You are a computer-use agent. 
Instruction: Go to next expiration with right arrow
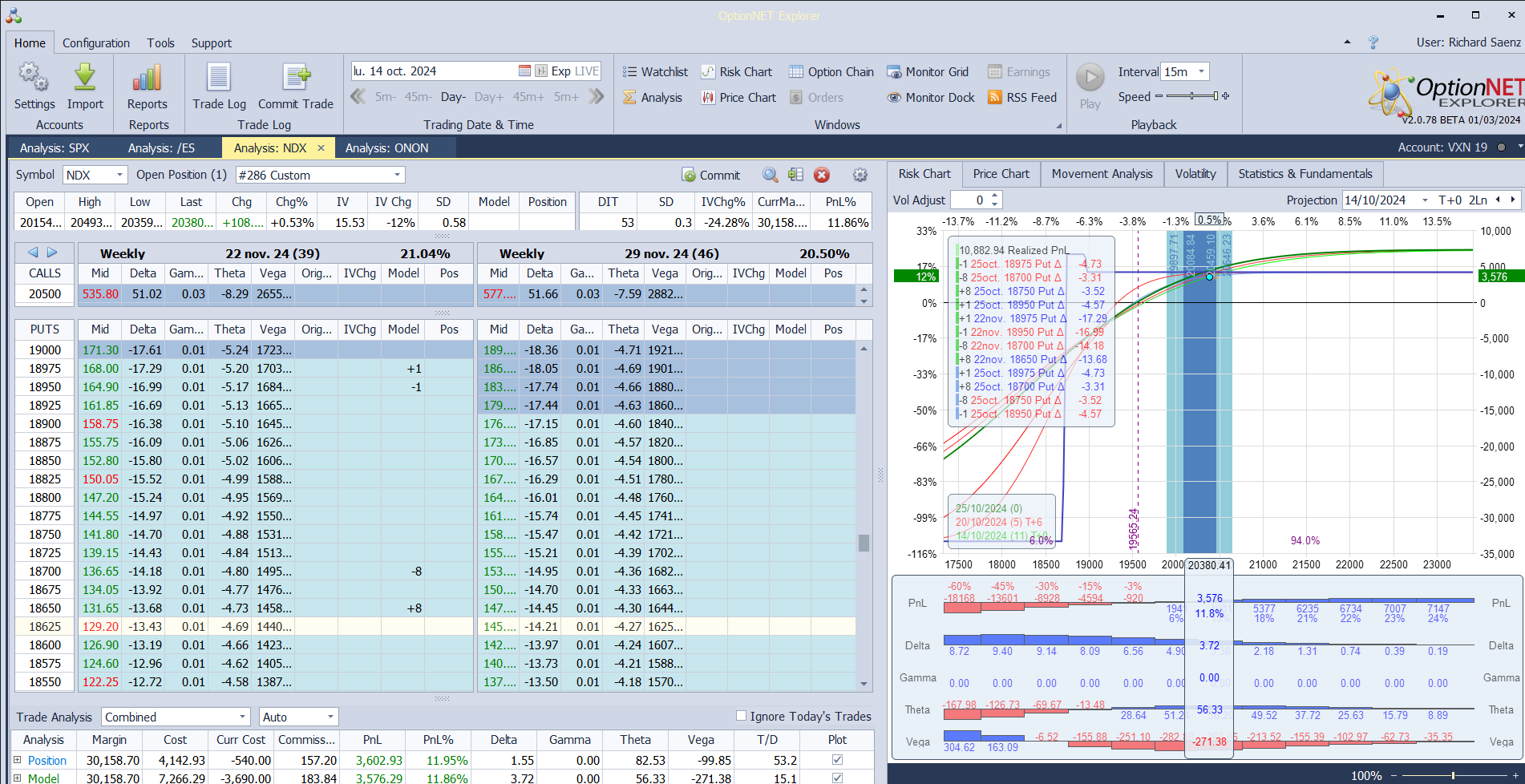coord(52,252)
